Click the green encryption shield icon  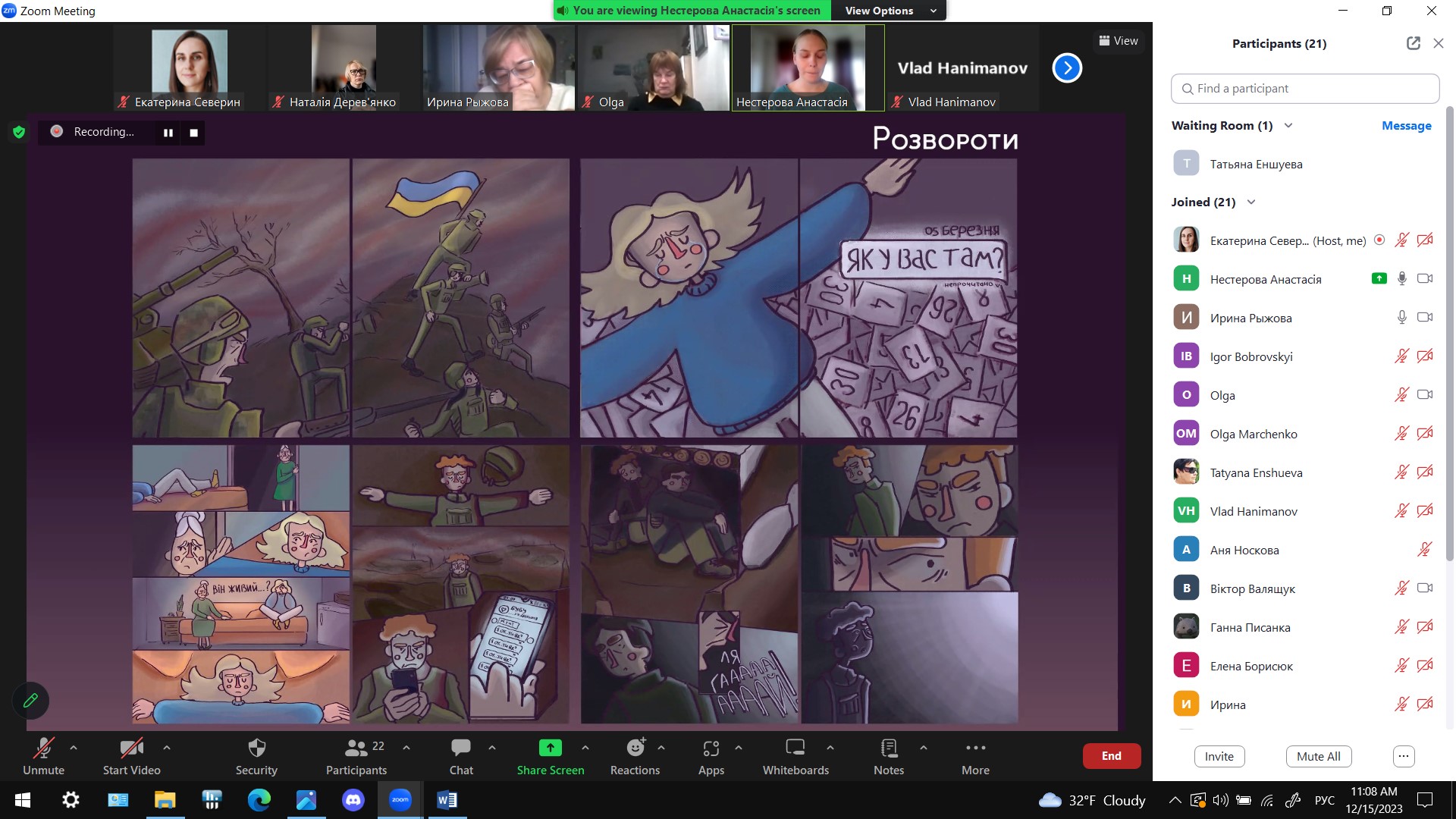19,132
